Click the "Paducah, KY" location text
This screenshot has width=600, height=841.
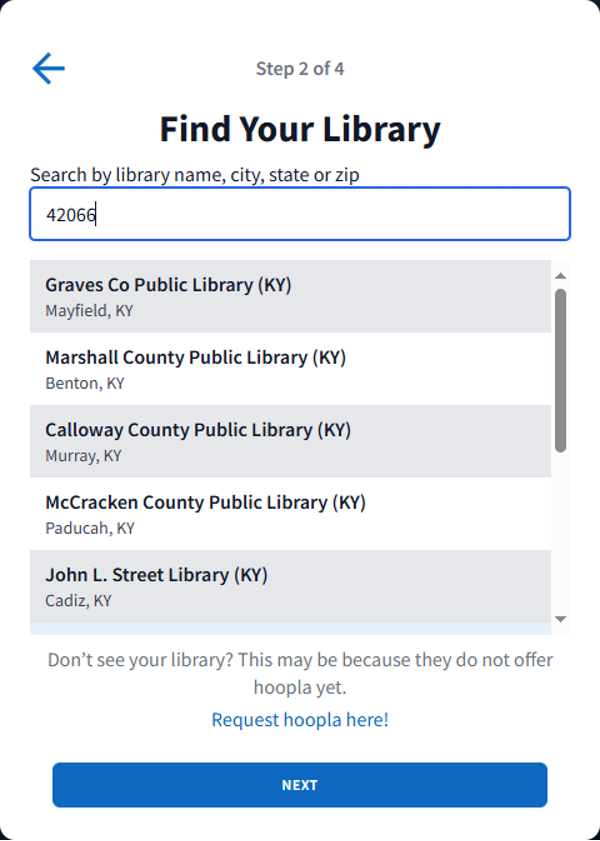90,528
